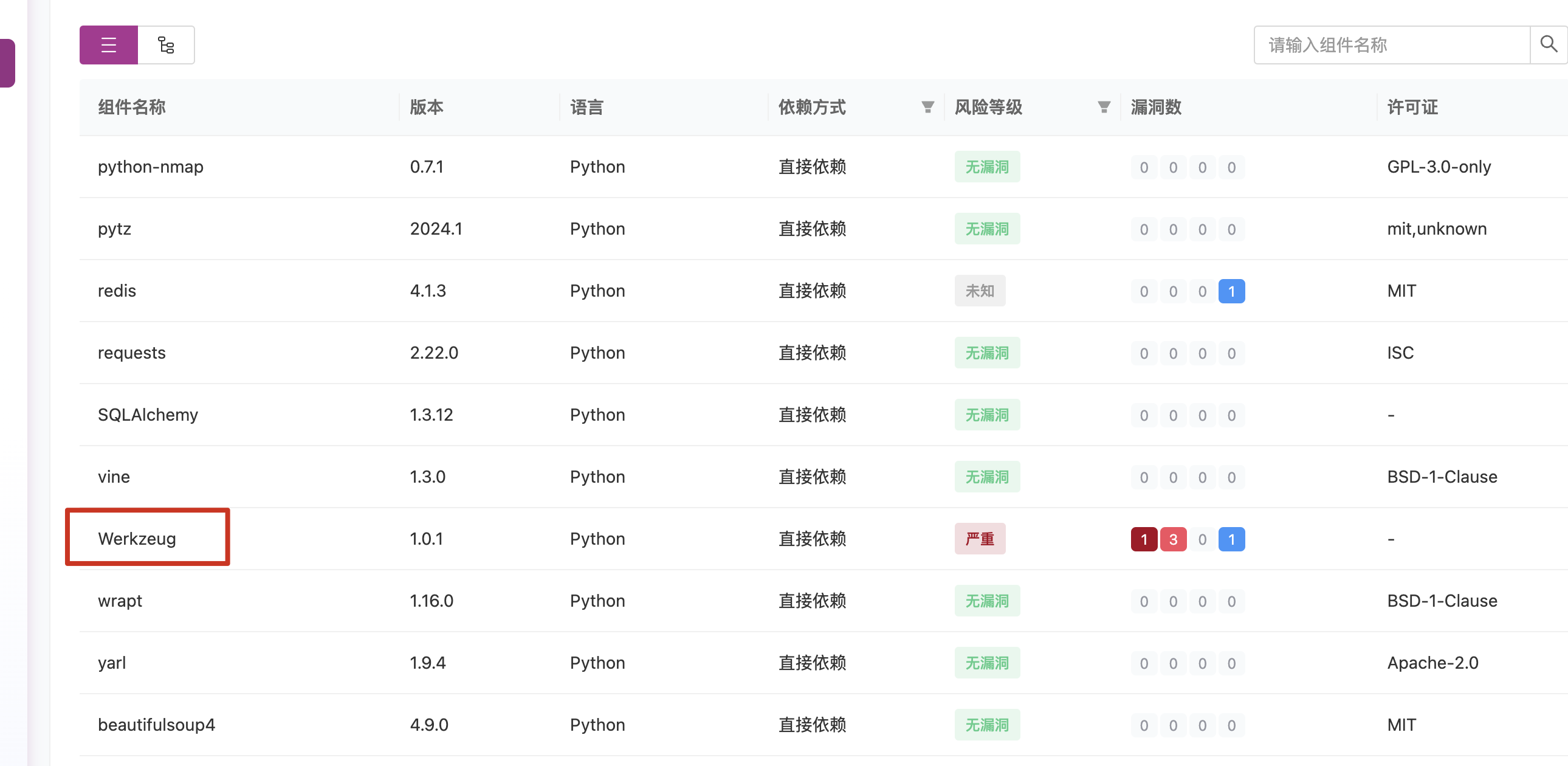Click version 0.7.1 of python-nmap
This screenshot has width=1568, height=766.
426,167
